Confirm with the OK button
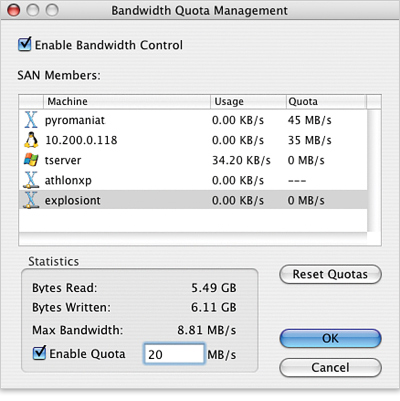400x401 pixels. (x=330, y=338)
